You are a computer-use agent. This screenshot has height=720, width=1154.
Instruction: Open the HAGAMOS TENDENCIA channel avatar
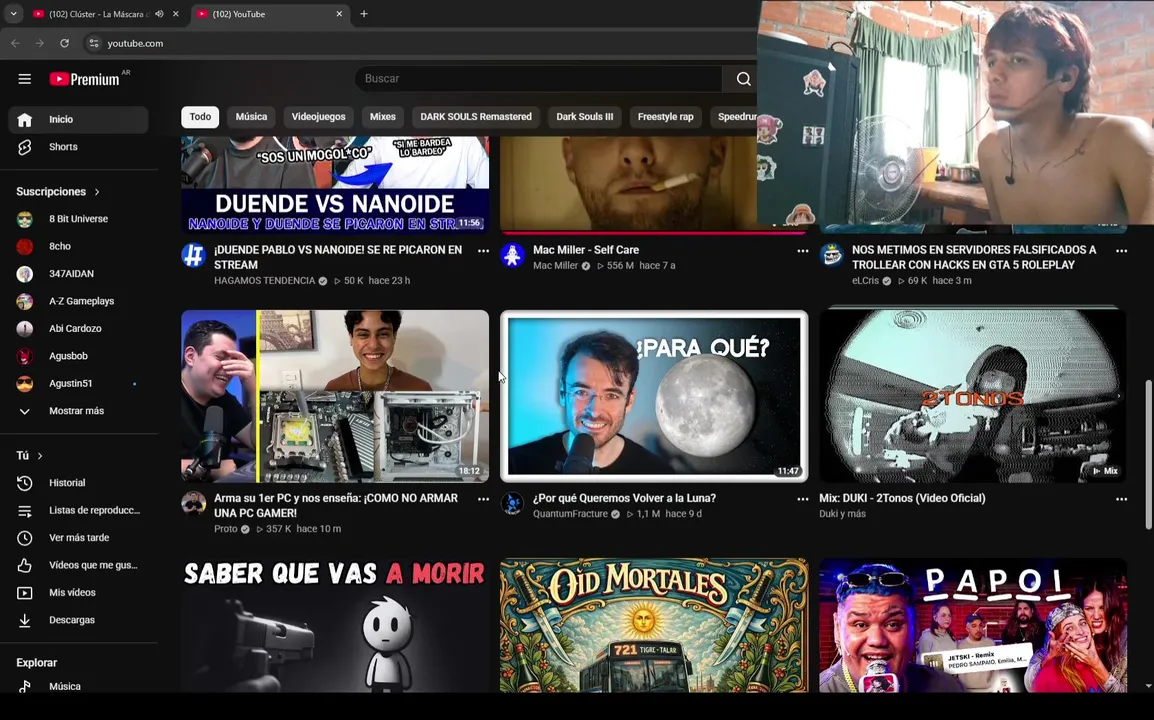pos(194,255)
